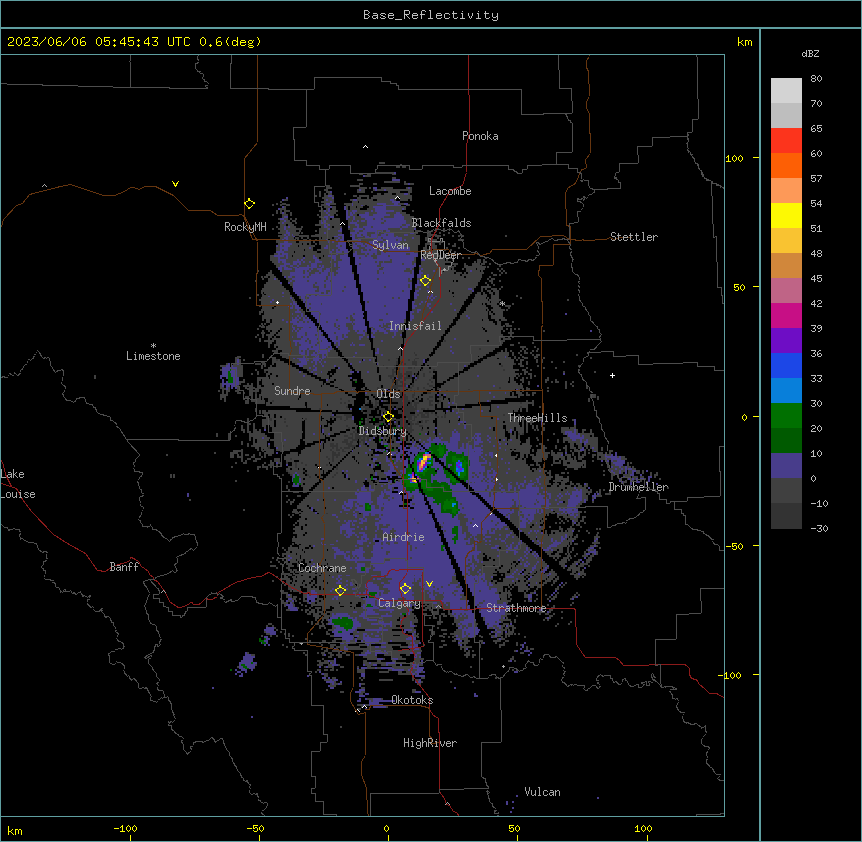Click the 100 tick label on vertical axis
Screen dimensions: 862x842
click(x=734, y=158)
